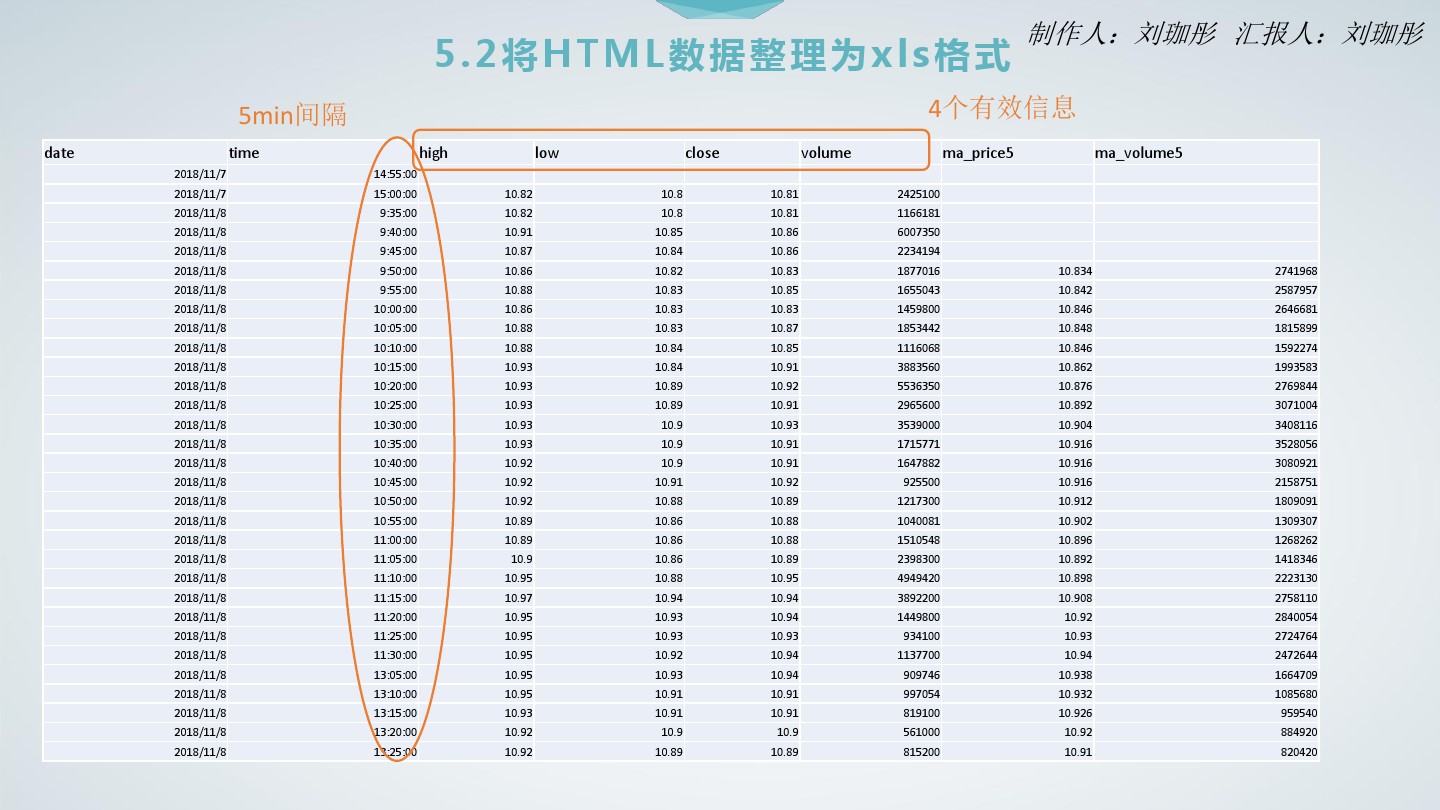Click the ma_volume5 value '2587957'
The width and height of the screenshot is (1440, 810).
click(1296, 290)
